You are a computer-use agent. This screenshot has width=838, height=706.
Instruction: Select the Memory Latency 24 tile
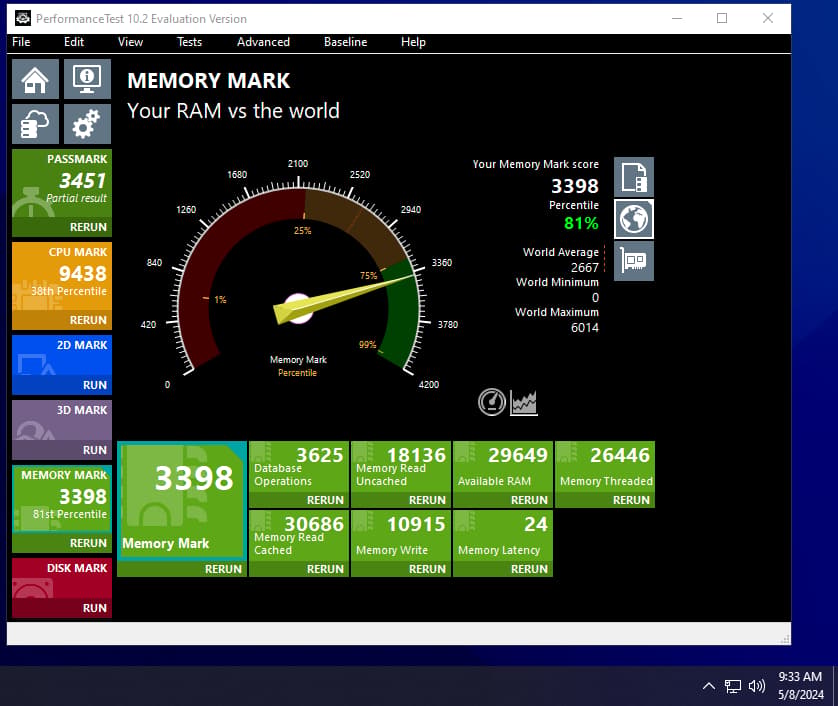coord(503,536)
